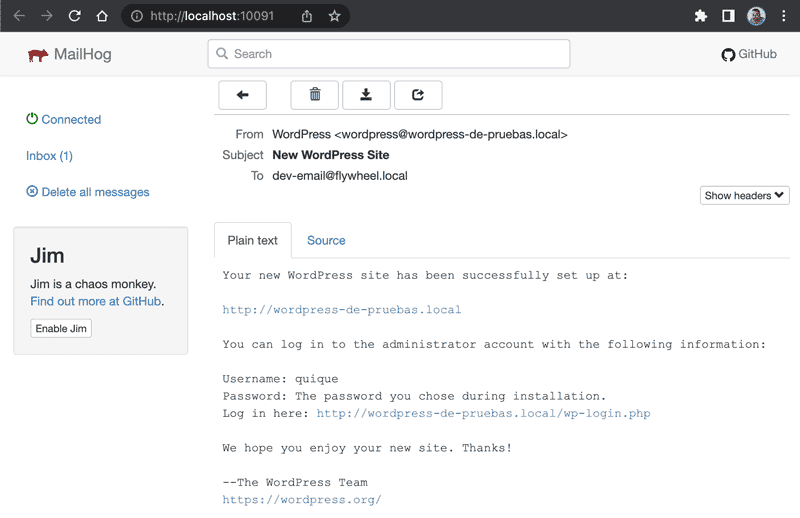
Task: Select the sender wordpress@wordpress-de-pruebas.local text
Action: 451,134
